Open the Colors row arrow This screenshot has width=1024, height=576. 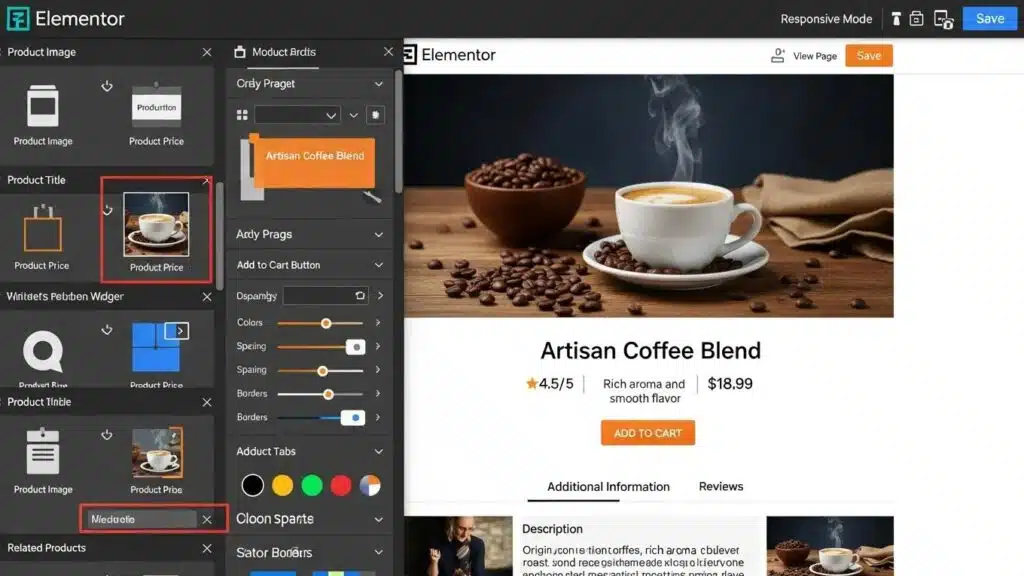click(x=377, y=323)
